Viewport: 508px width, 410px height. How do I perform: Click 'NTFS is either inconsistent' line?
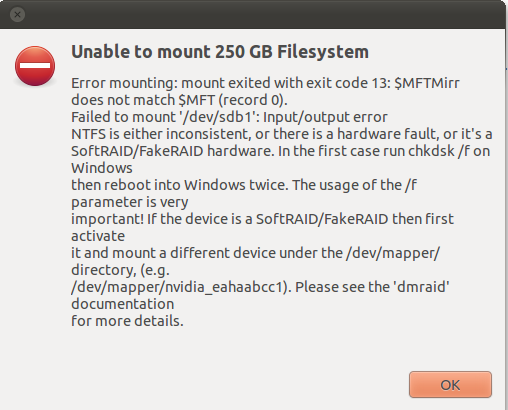pyautogui.click(x=282, y=134)
